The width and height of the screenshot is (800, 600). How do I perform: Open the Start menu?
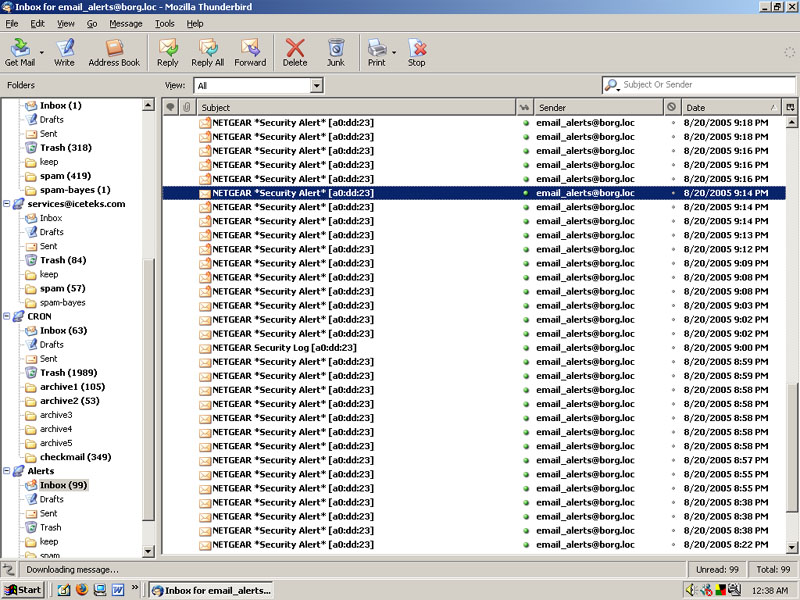[x=23, y=590]
